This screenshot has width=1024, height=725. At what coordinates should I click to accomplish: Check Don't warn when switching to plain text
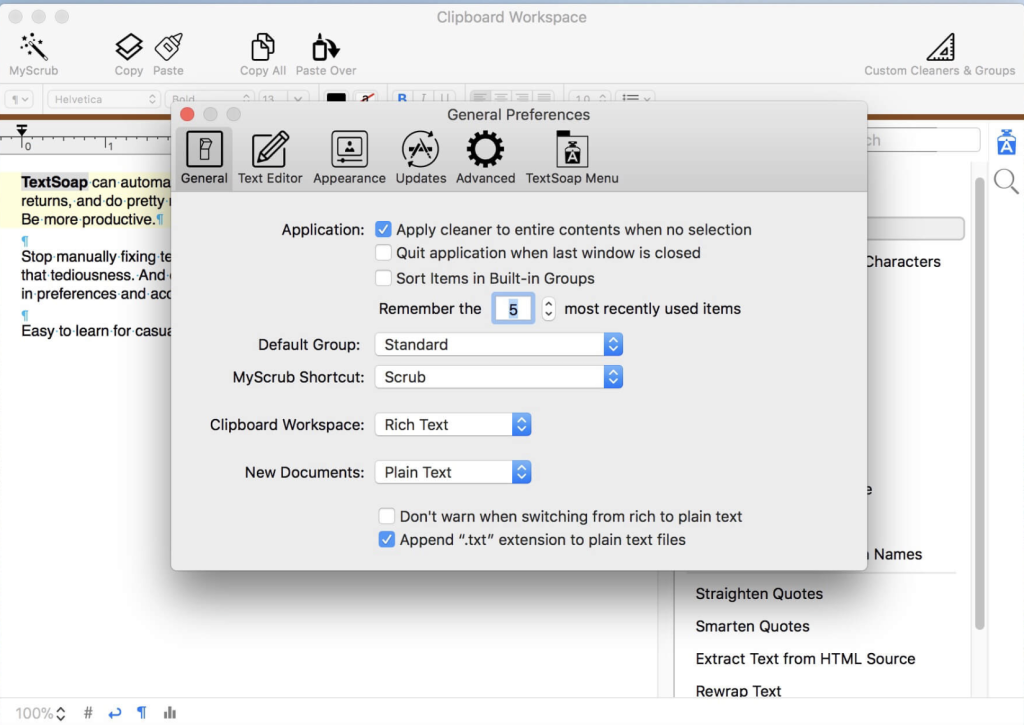tap(387, 516)
